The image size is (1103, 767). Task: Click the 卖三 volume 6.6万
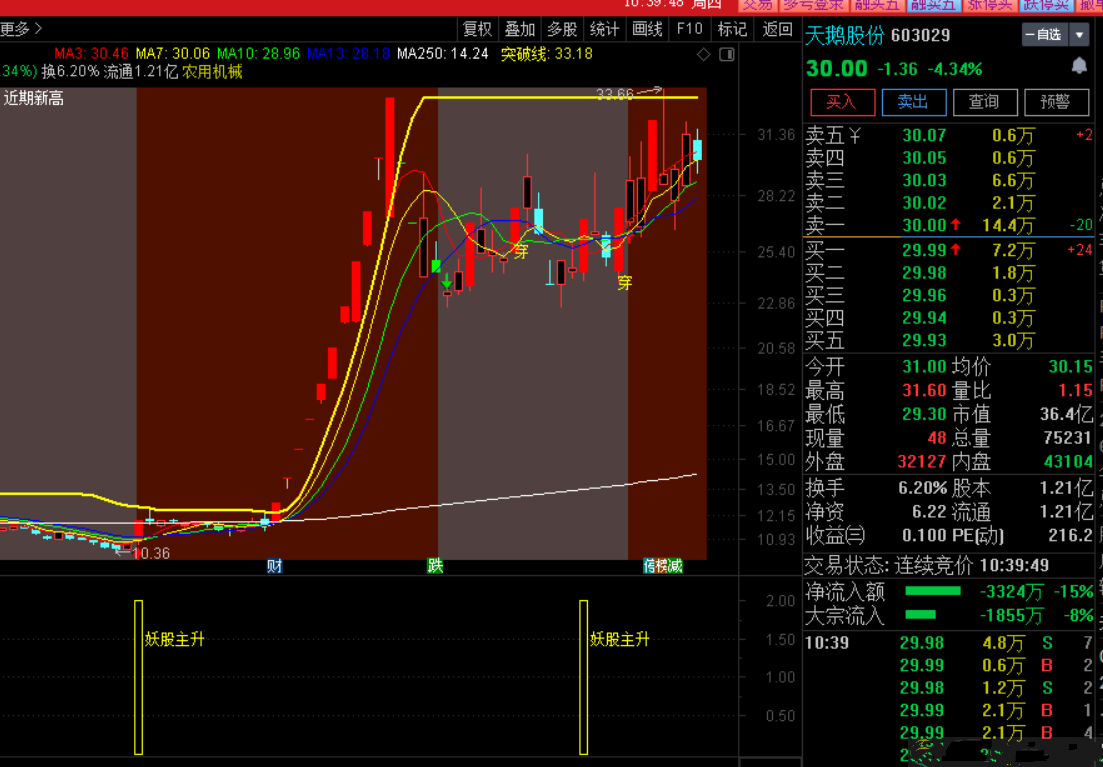click(1013, 181)
